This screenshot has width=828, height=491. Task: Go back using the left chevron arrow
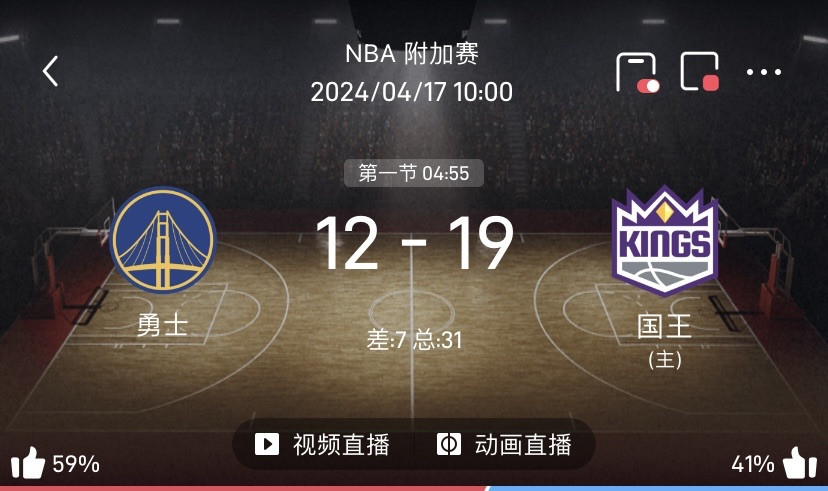pyautogui.click(x=51, y=71)
